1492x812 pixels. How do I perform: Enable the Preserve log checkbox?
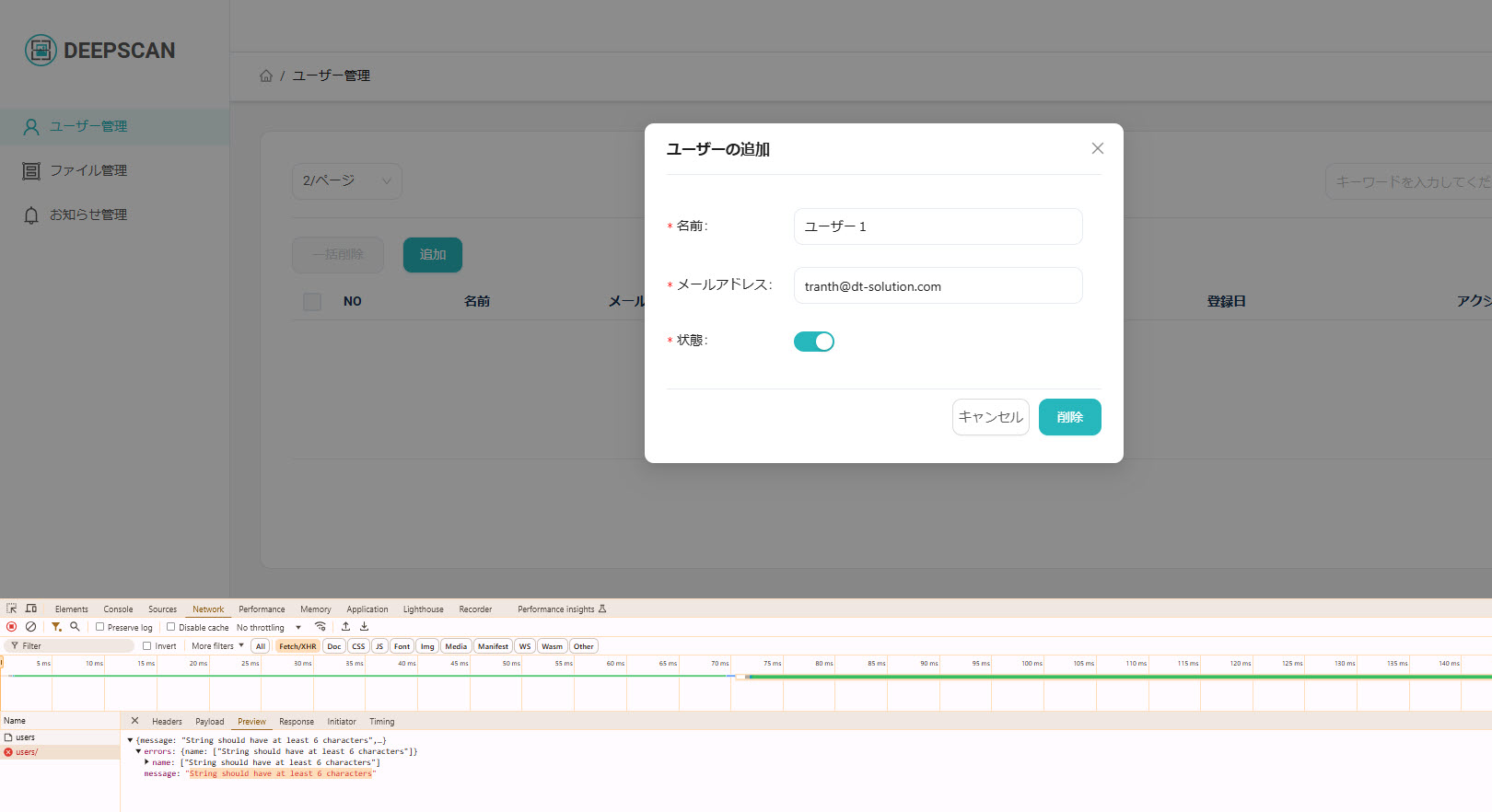coord(100,627)
